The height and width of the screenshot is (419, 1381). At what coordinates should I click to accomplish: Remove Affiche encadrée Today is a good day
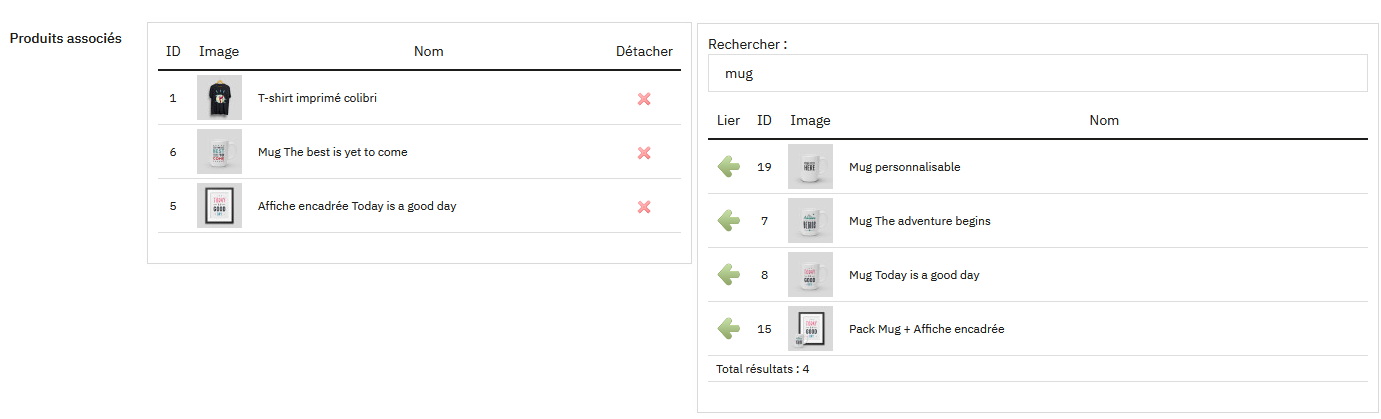[644, 207]
